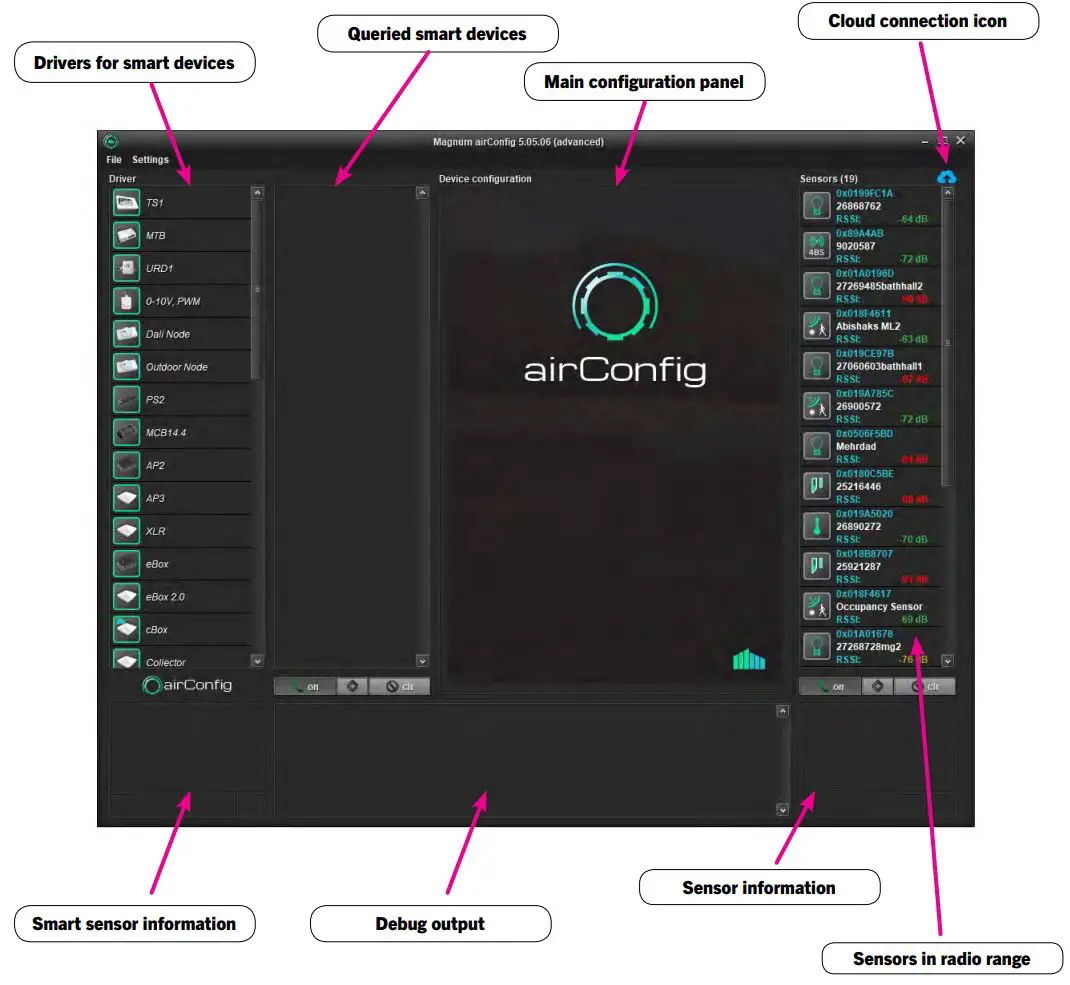Click down arrow of the debug output
The width and height of the screenshot is (1070, 985).
(783, 810)
